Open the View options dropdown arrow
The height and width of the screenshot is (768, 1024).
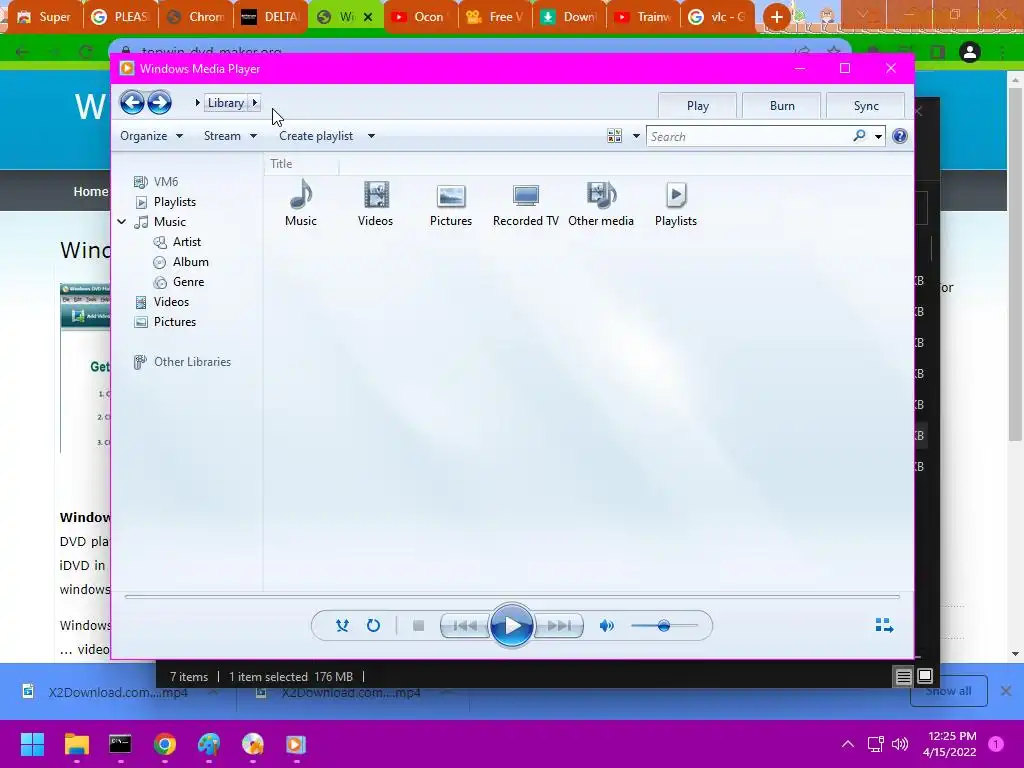pos(636,136)
